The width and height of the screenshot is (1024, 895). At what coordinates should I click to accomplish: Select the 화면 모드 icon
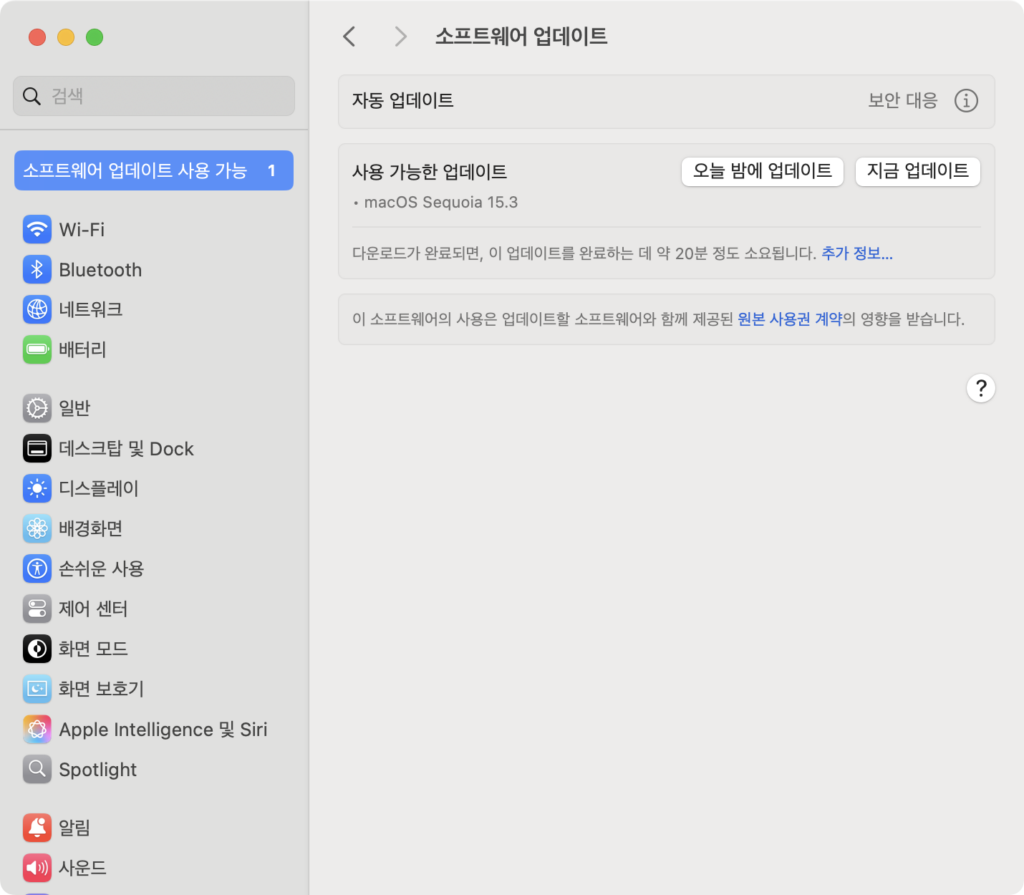[37, 649]
